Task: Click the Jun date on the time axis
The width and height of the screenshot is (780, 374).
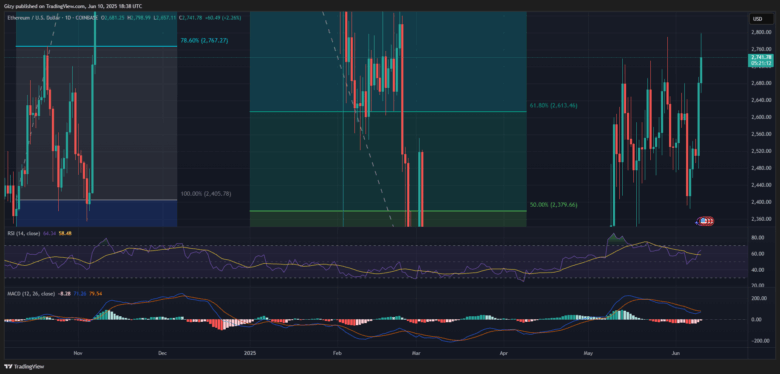Action: click(677, 353)
